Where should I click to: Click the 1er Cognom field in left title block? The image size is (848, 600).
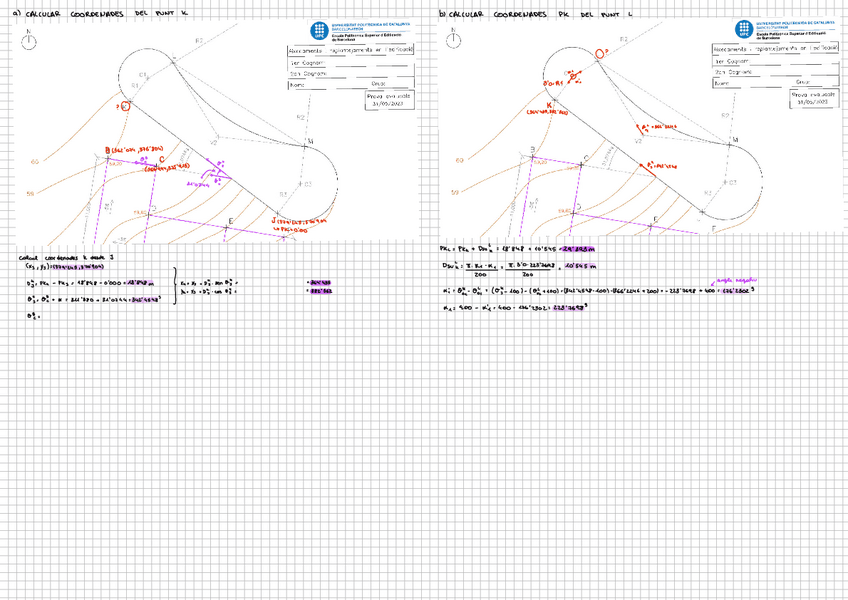pos(348,61)
